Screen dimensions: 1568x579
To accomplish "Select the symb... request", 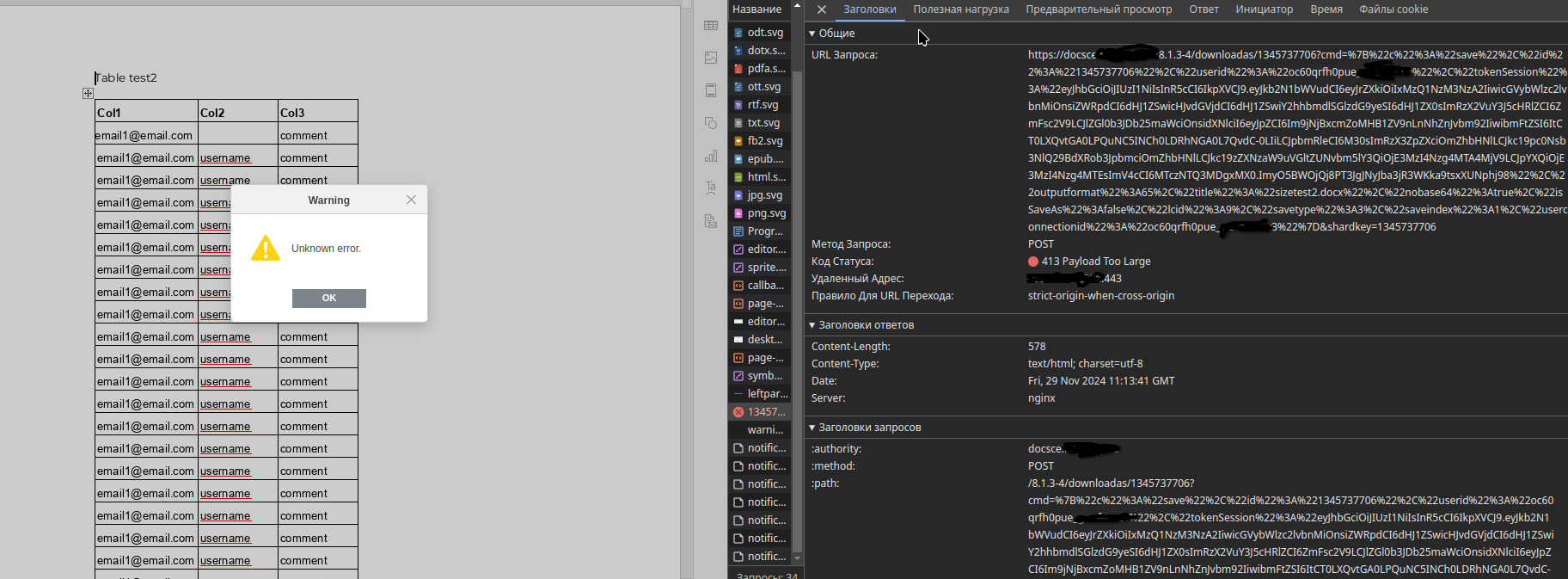I will point(760,376).
